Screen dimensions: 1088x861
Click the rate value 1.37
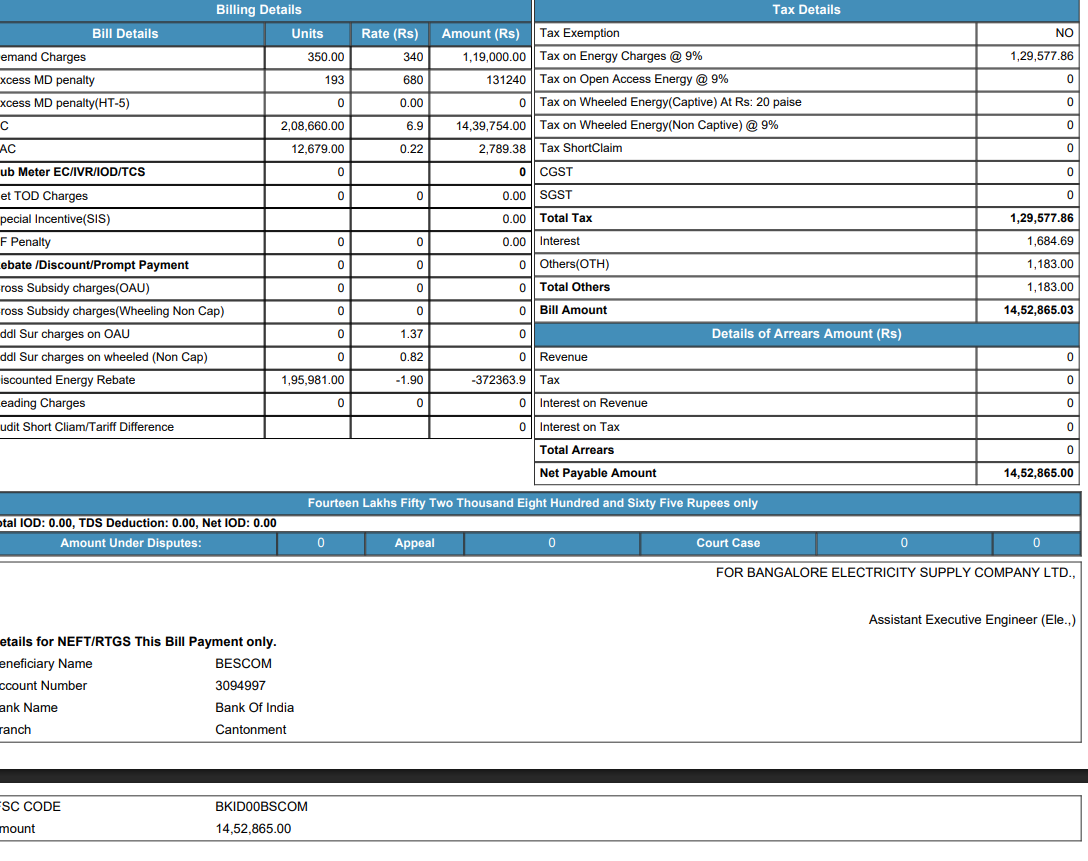click(411, 334)
